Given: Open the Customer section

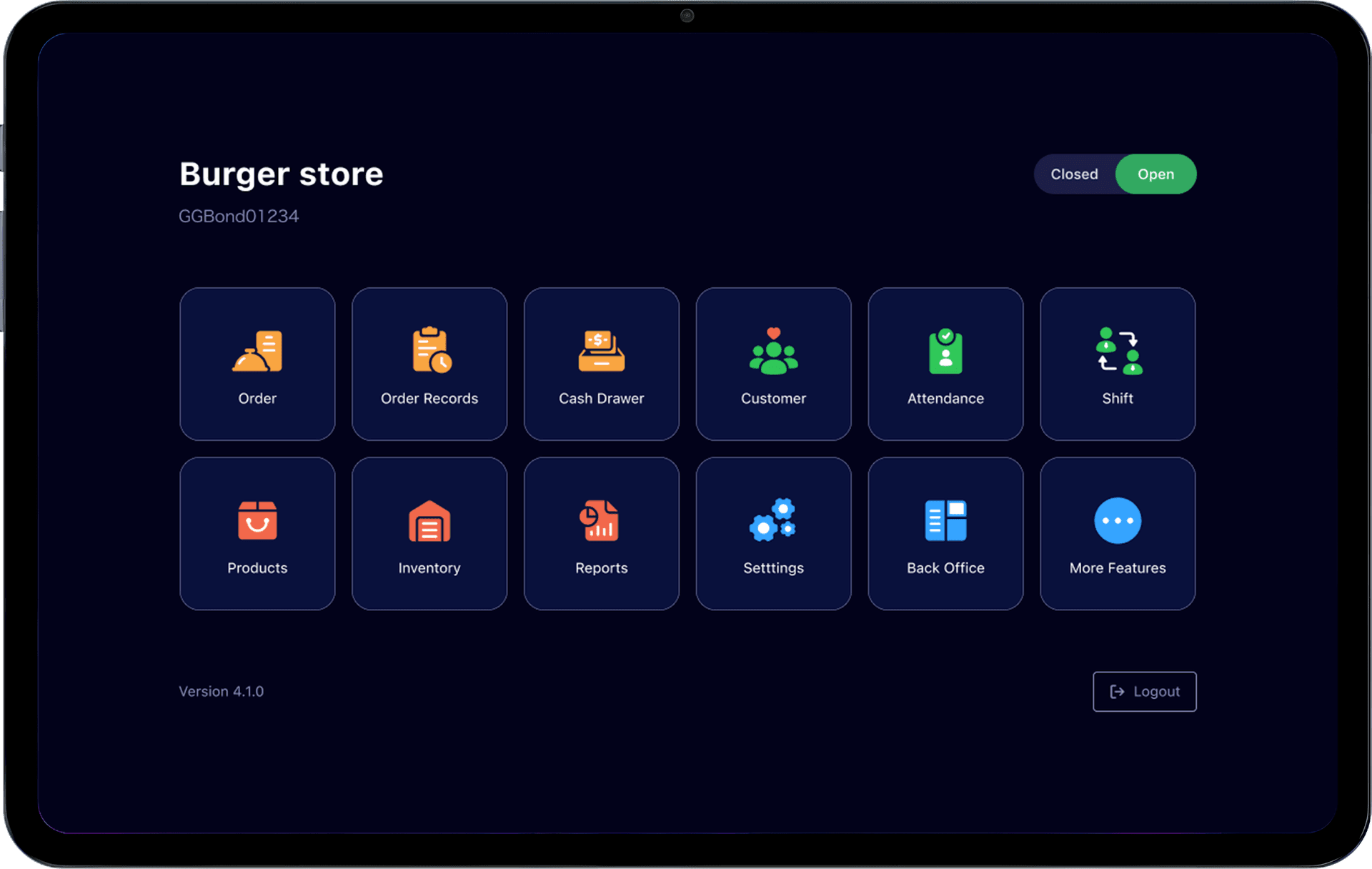Looking at the screenshot, I should coord(773,364).
